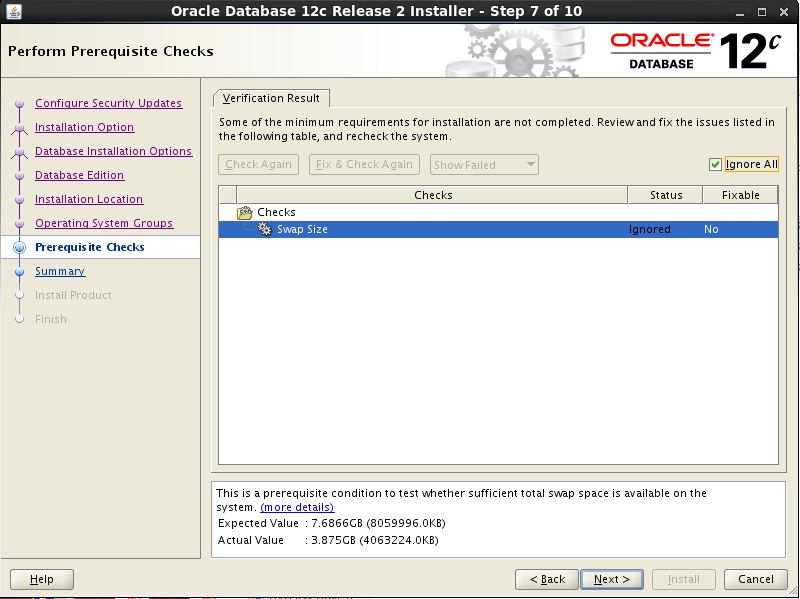Select the Checks root tree row
The height and width of the screenshot is (599, 800).
coord(498,212)
